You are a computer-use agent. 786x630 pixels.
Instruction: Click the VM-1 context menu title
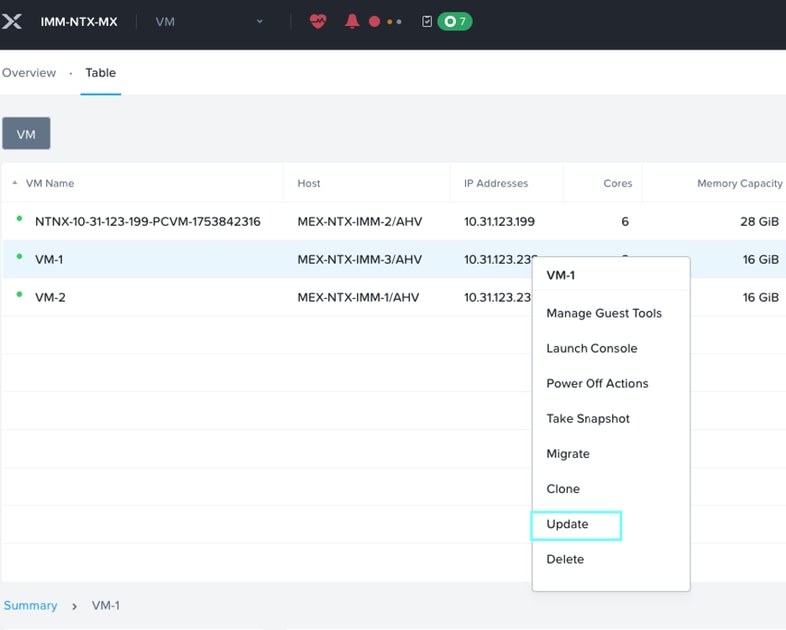560,275
